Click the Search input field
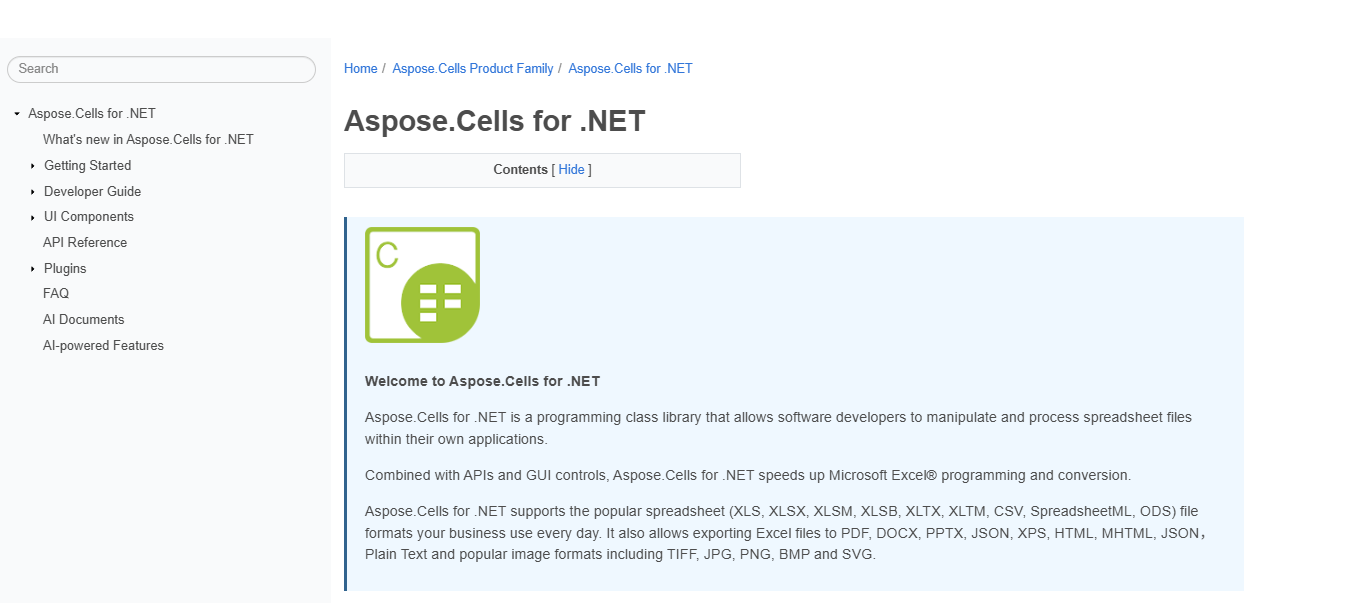This screenshot has width=1358, height=603. pos(161,69)
